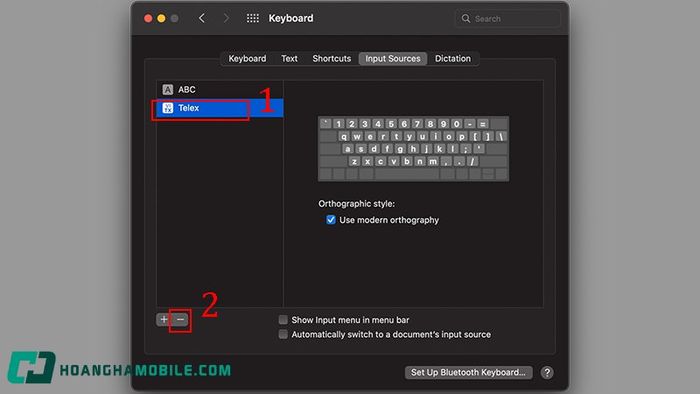Open help with question mark button
This screenshot has width=700, height=394.
tap(547, 373)
